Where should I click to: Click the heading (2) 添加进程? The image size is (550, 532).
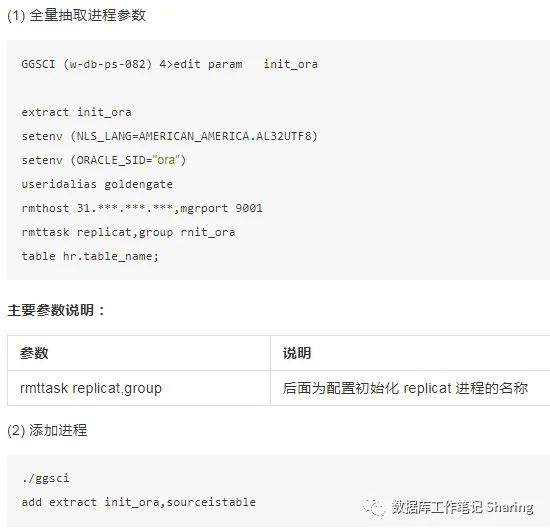[47, 430]
